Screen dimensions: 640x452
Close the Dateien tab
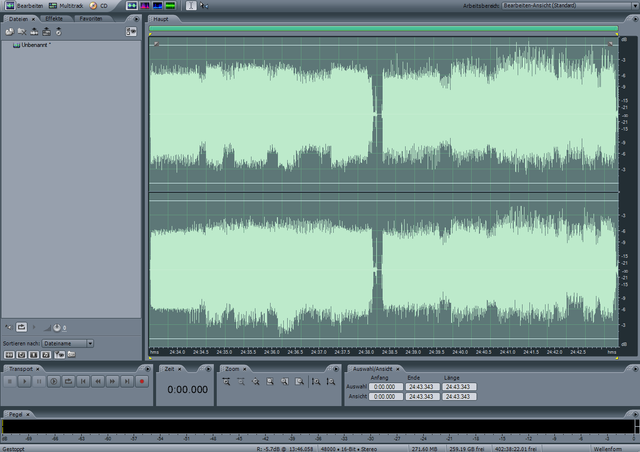pos(33,19)
